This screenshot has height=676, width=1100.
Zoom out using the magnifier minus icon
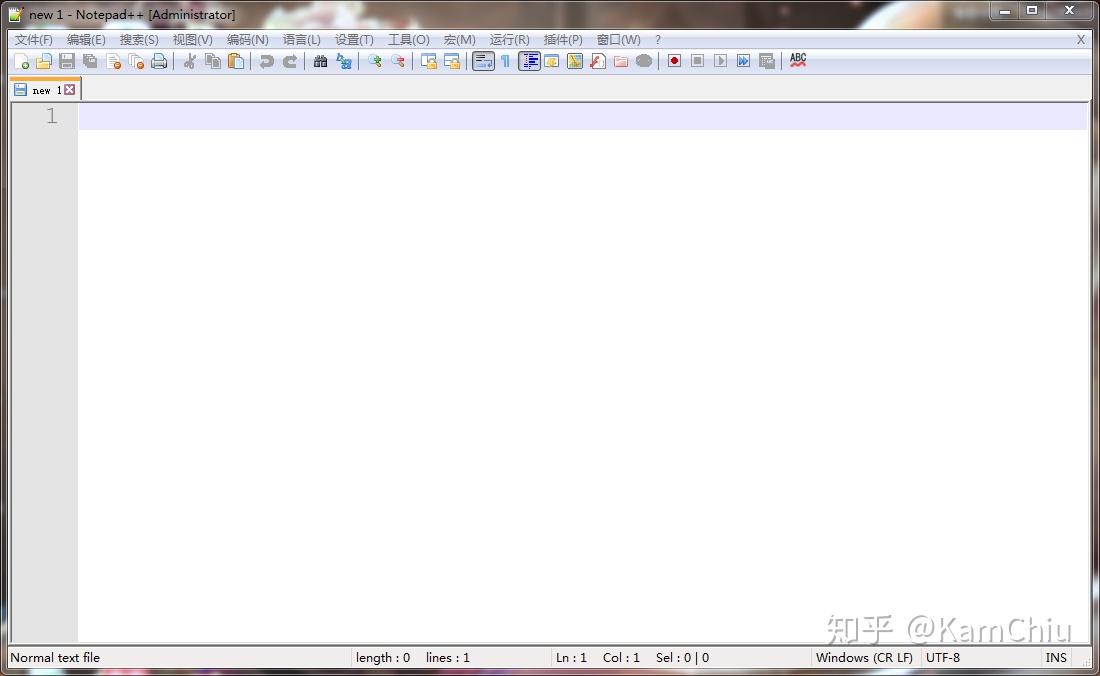click(398, 61)
